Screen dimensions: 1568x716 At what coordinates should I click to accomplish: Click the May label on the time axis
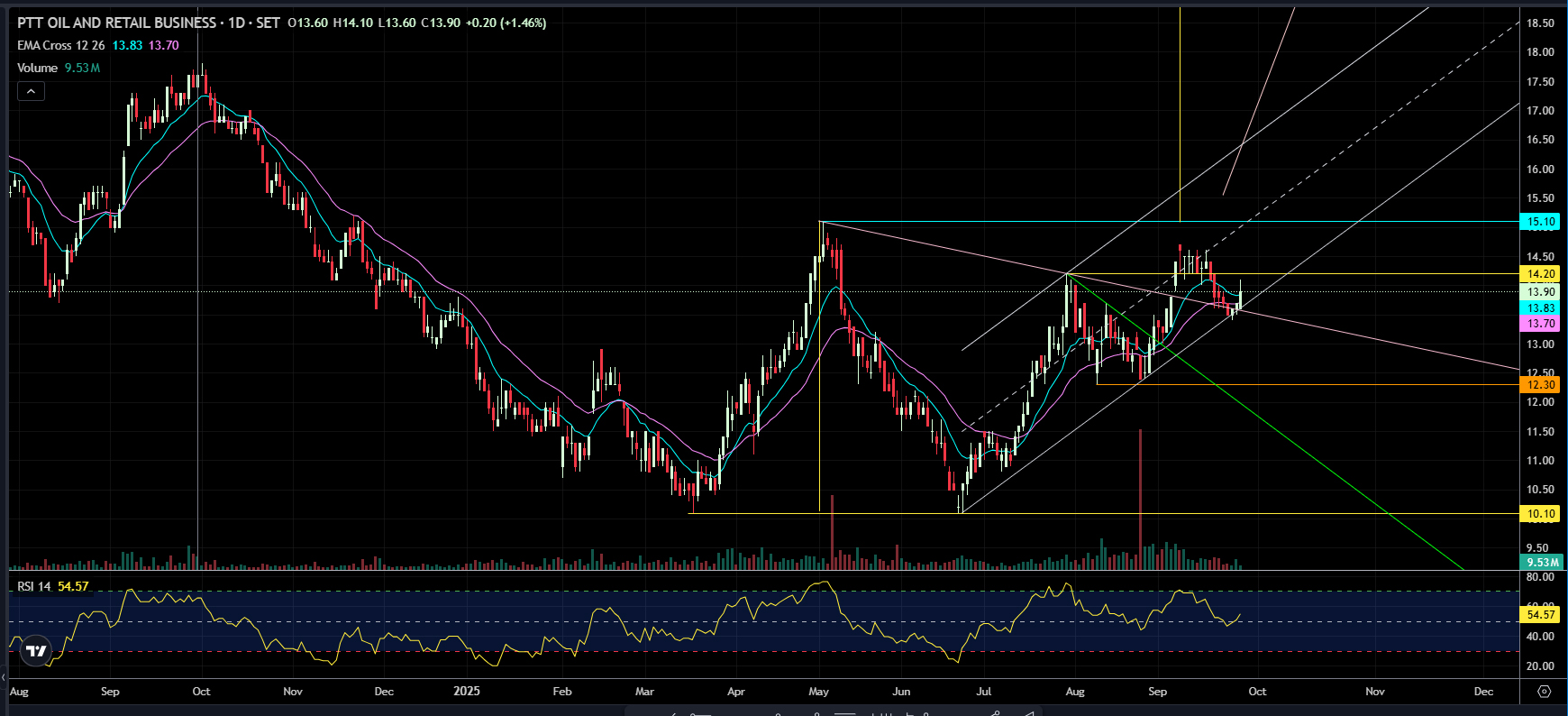[819, 692]
